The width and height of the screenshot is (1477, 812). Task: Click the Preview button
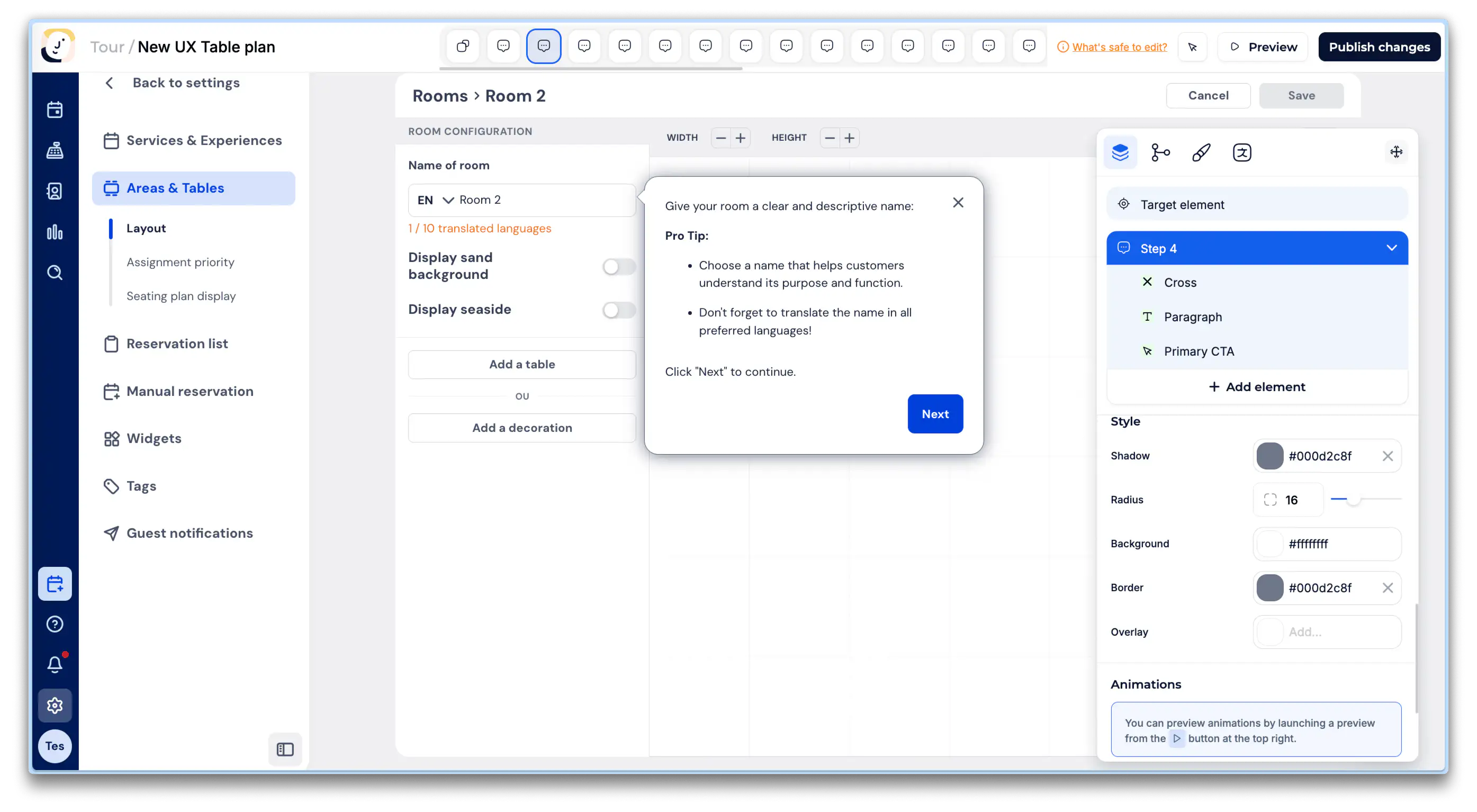click(x=1263, y=47)
